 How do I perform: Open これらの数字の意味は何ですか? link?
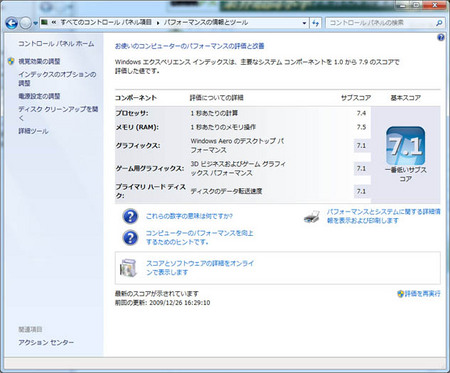click(x=189, y=216)
